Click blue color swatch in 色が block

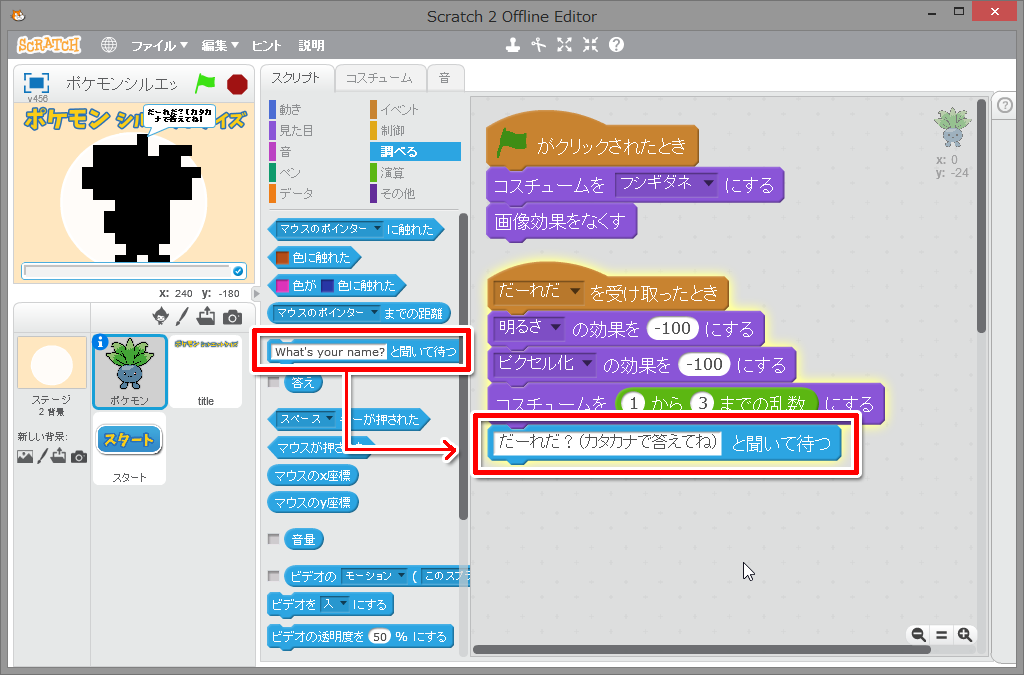(327, 285)
